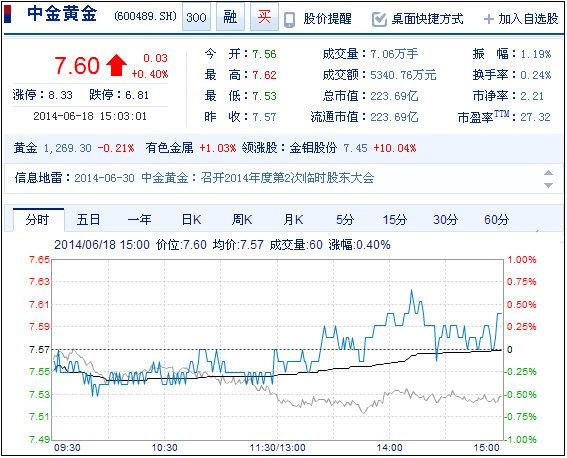Viewport: 567px width, 458px height.
Task: Open 股价提醒 price alert link
Action: click(x=328, y=18)
